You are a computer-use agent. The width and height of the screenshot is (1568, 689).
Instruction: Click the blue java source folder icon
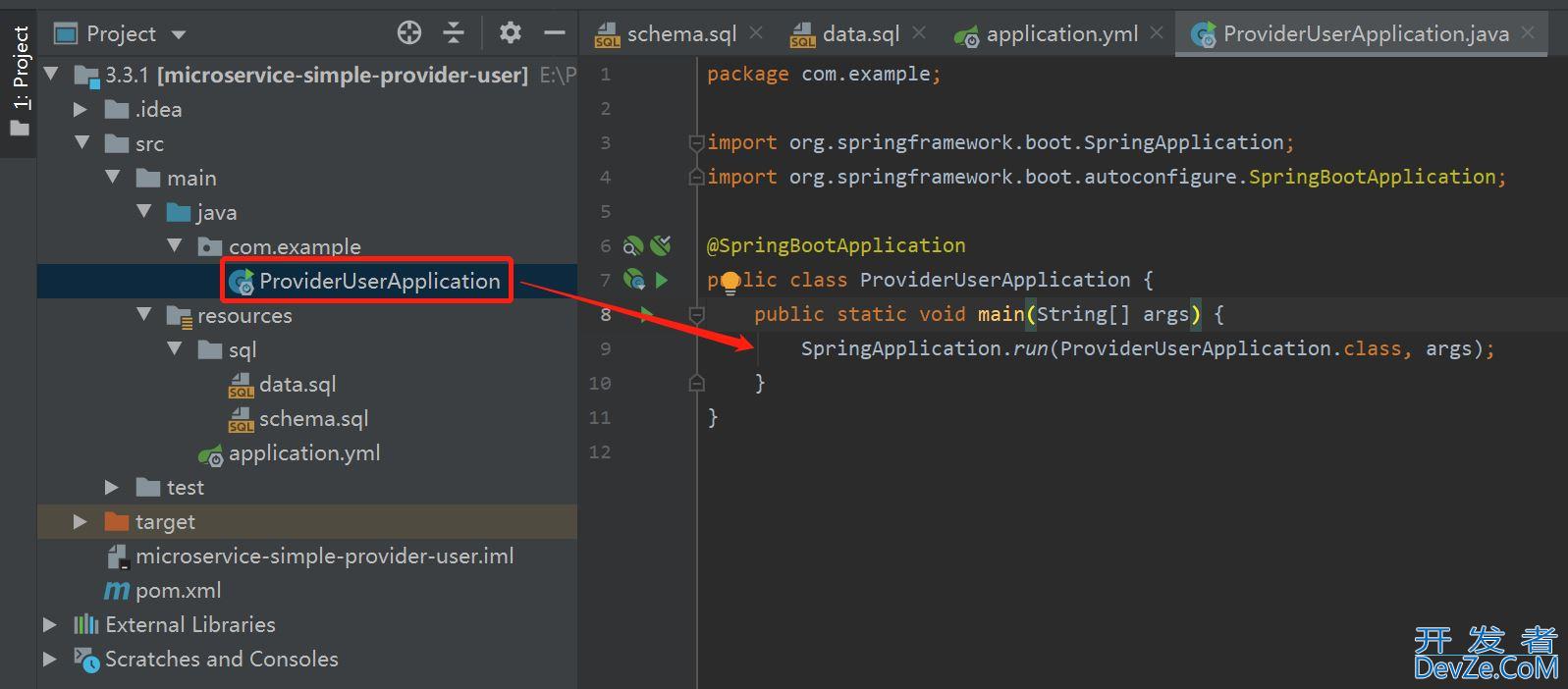point(179,212)
